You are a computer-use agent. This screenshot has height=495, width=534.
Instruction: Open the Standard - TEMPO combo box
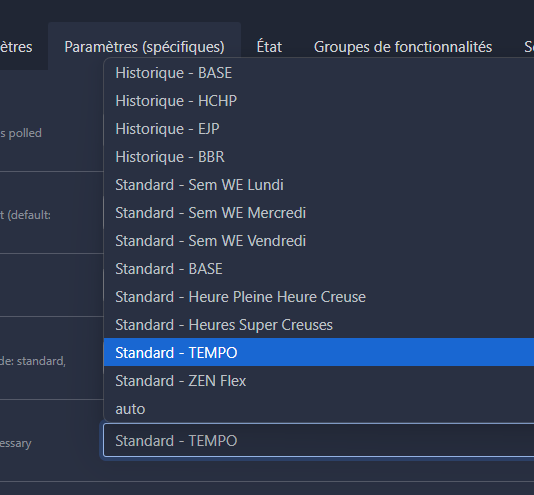pyautogui.click(x=318, y=440)
